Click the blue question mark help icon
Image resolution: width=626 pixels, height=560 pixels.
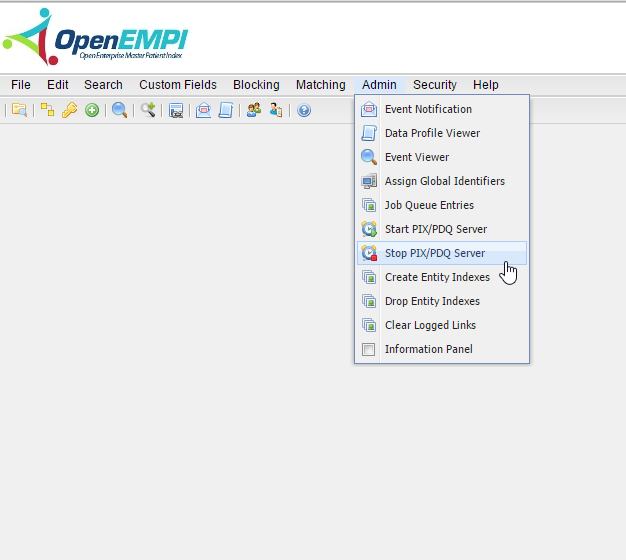304,110
